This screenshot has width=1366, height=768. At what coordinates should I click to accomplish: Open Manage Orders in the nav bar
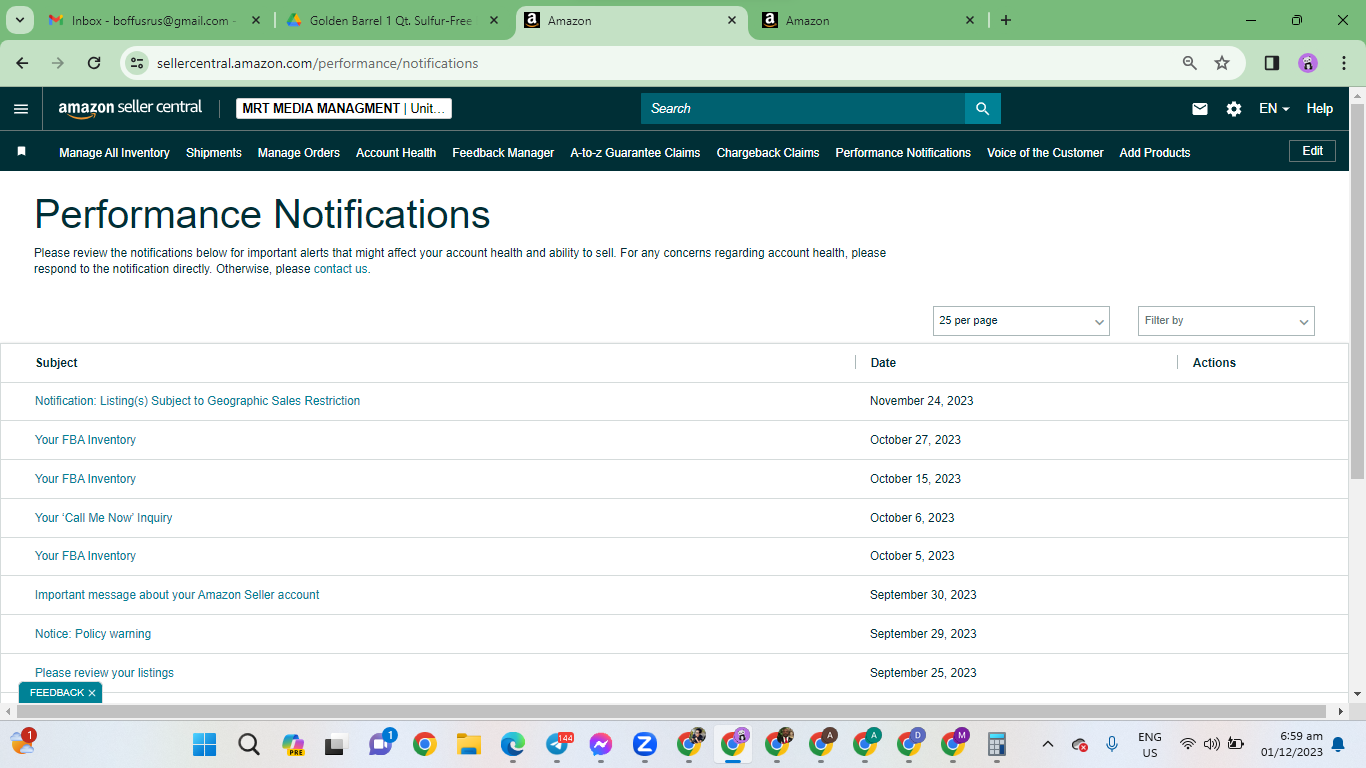(x=299, y=153)
